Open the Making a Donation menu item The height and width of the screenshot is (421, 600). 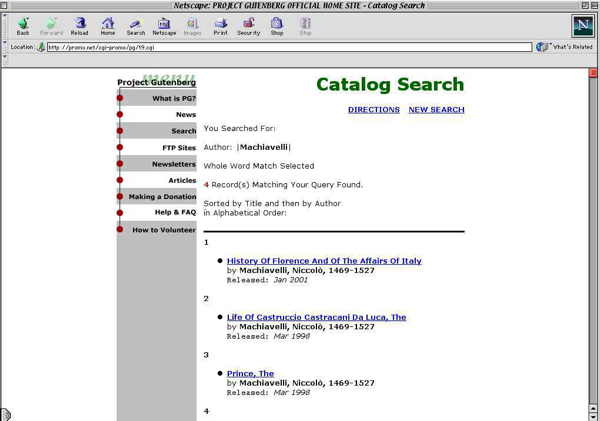pyautogui.click(x=162, y=197)
